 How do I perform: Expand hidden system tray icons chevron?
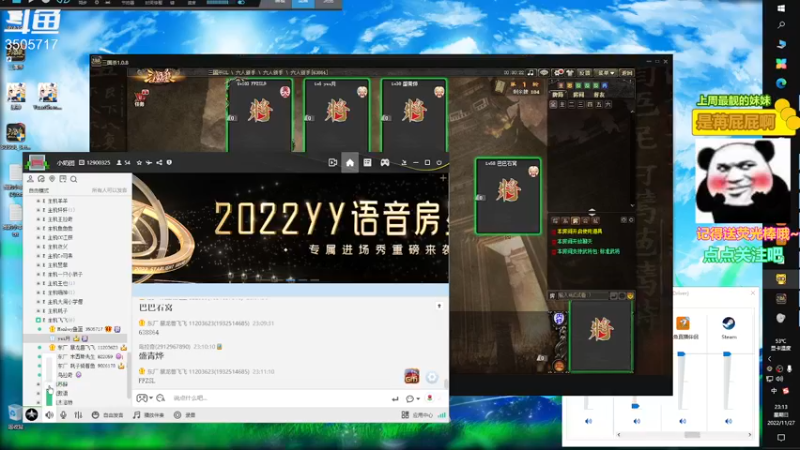click(x=770, y=359)
